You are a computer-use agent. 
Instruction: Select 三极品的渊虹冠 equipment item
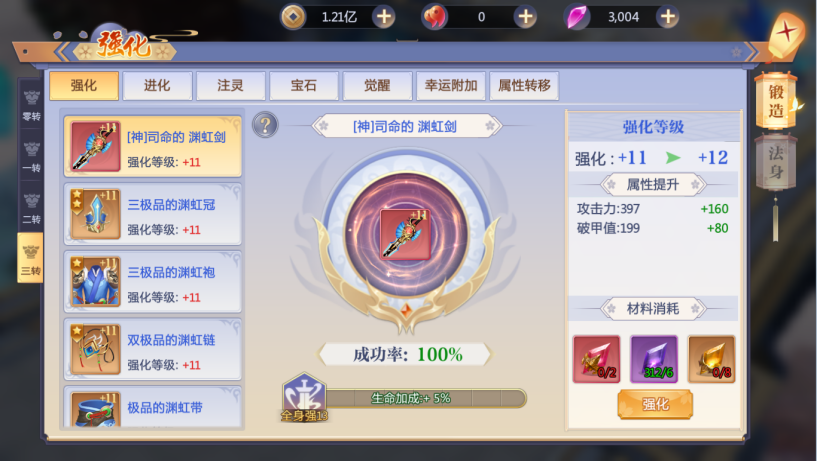(x=152, y=214)
